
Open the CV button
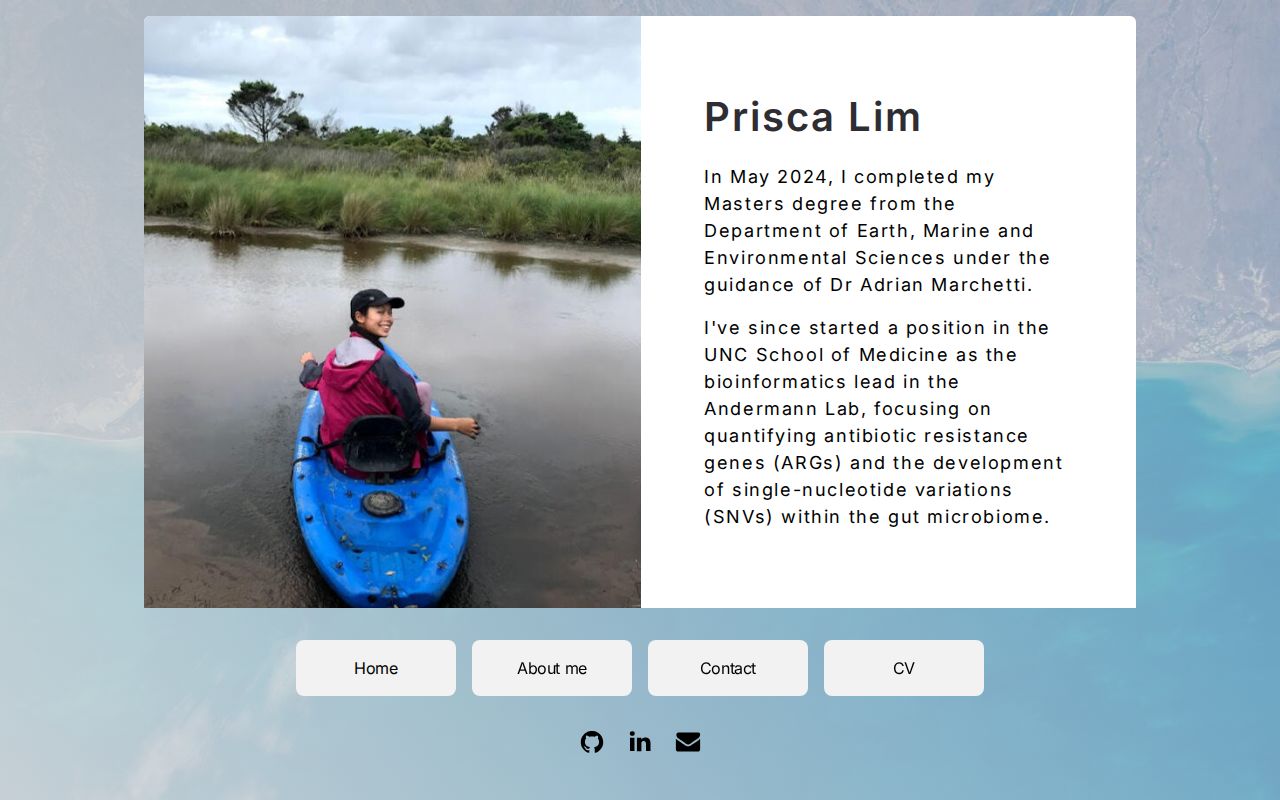[x=904, y=668]
